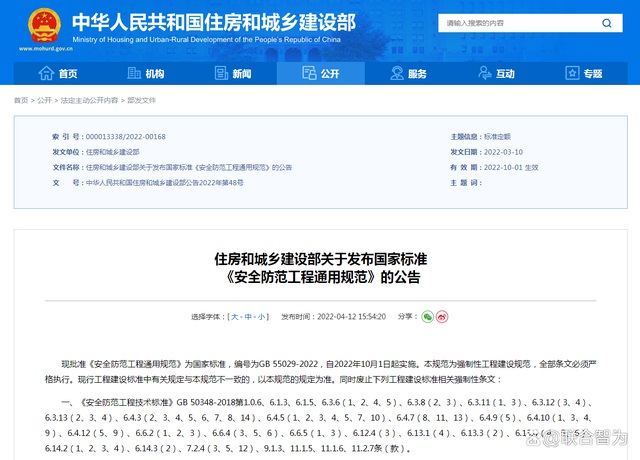Click the national emblem logo
This screenshot has width=640, height=460.
44,25
